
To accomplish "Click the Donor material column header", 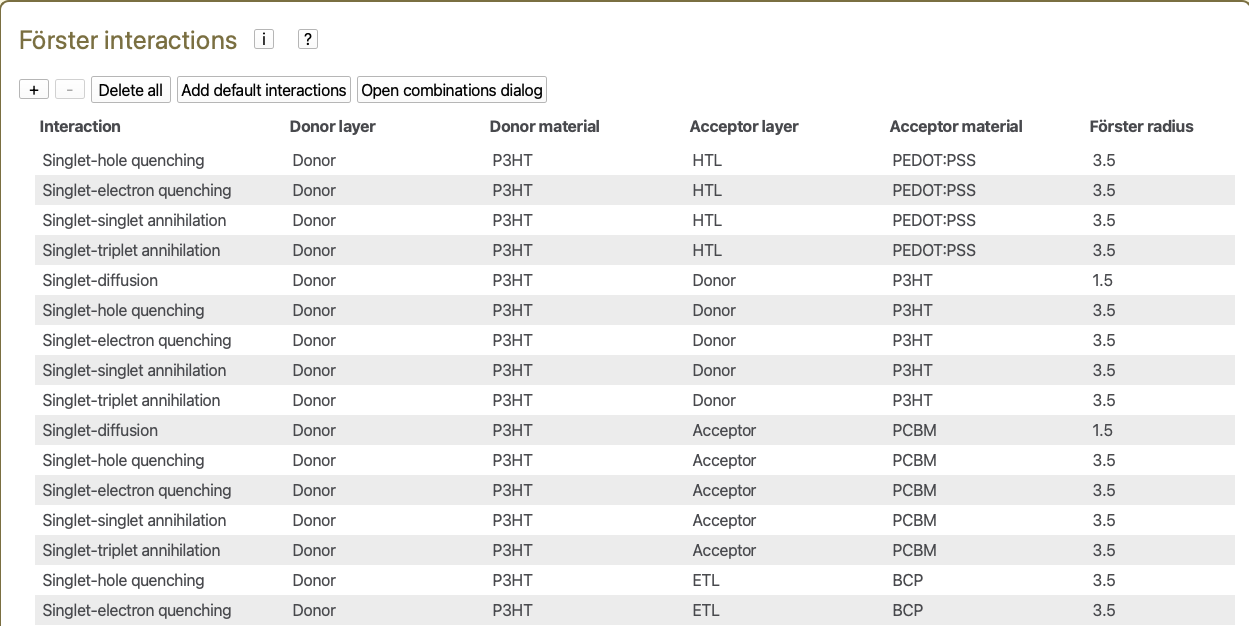I will click(544, 126).
